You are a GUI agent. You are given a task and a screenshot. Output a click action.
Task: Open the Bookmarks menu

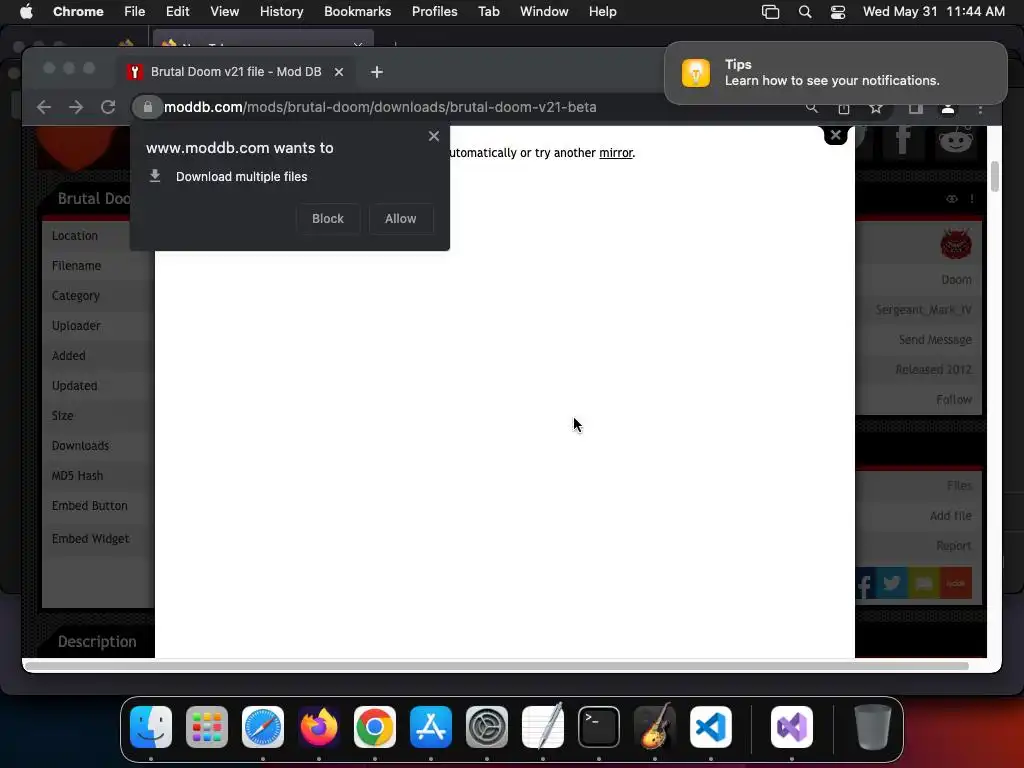357,11
